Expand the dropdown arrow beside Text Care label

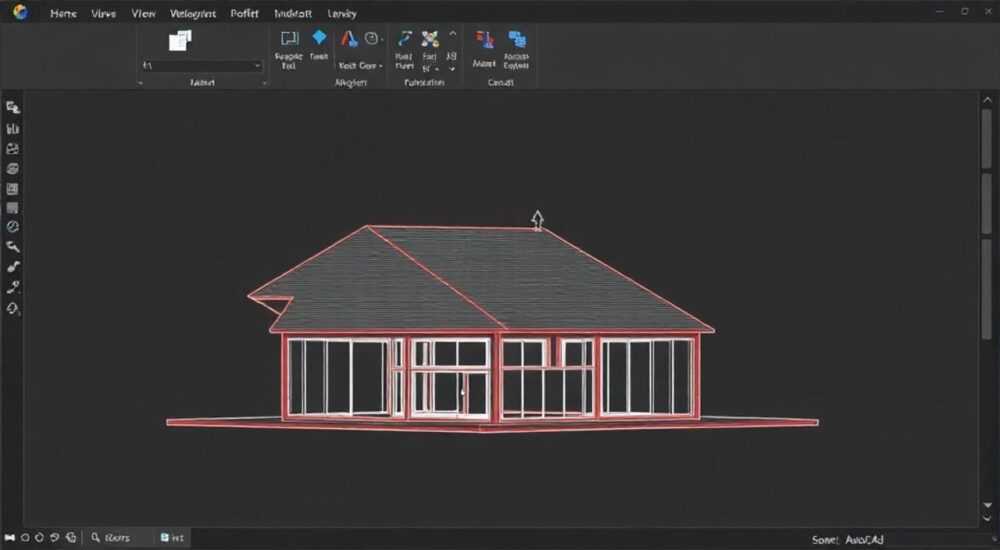click(381, 66)
